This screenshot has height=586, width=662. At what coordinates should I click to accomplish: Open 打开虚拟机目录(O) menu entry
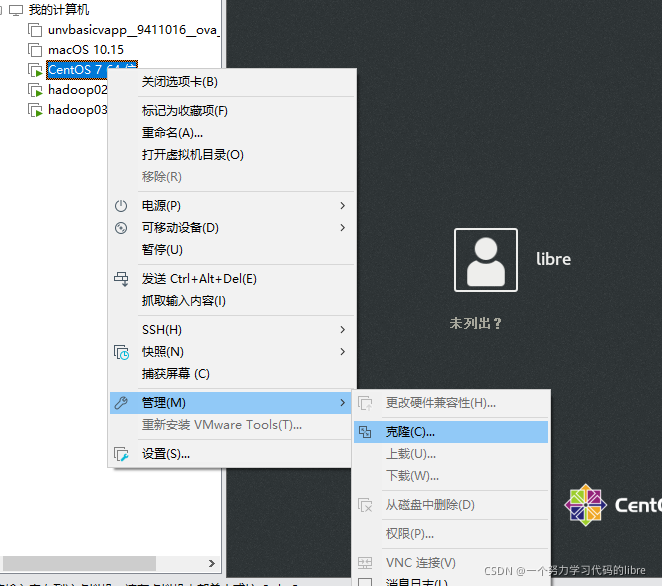[231, 155]
